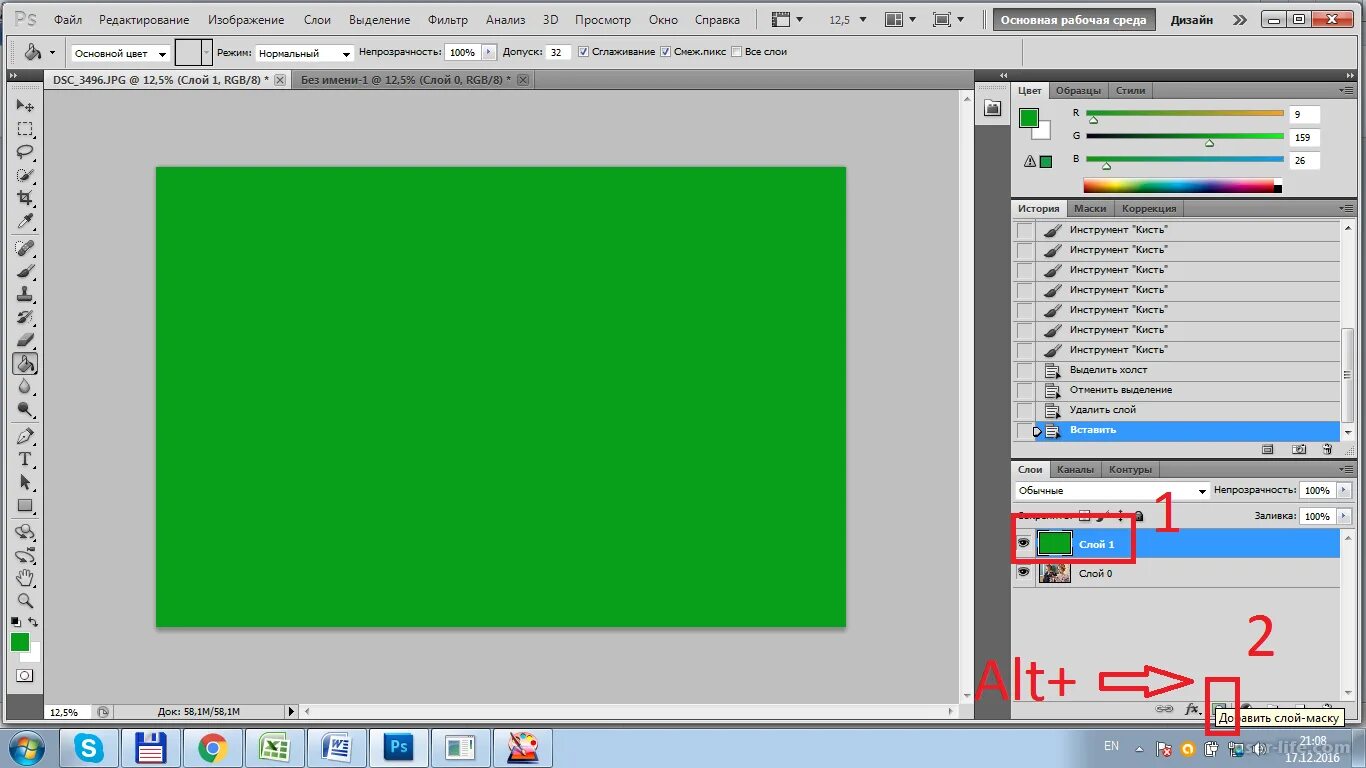Open the Обычные blend mode dropdown
Viewport: 1366px width, 768px height.
pos(1112,491)
